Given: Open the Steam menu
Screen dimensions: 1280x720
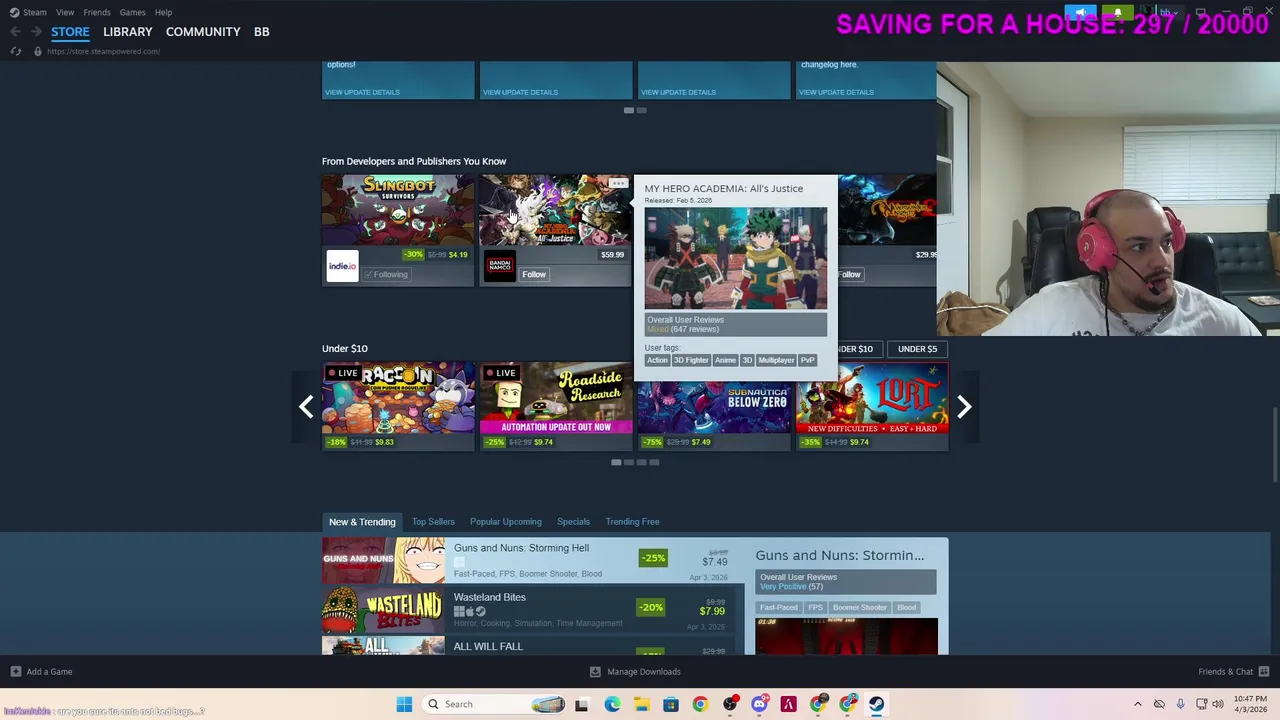Looking at the screenshot, I should 35,12.
